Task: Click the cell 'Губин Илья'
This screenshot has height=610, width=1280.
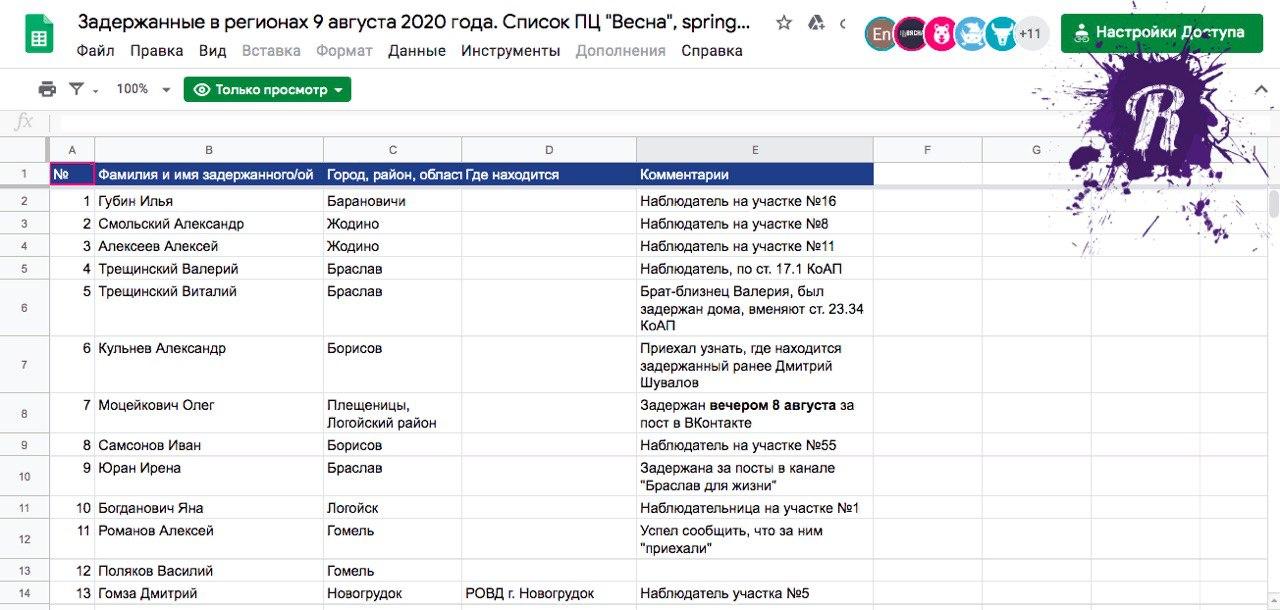Action: [x=209, y=201]
